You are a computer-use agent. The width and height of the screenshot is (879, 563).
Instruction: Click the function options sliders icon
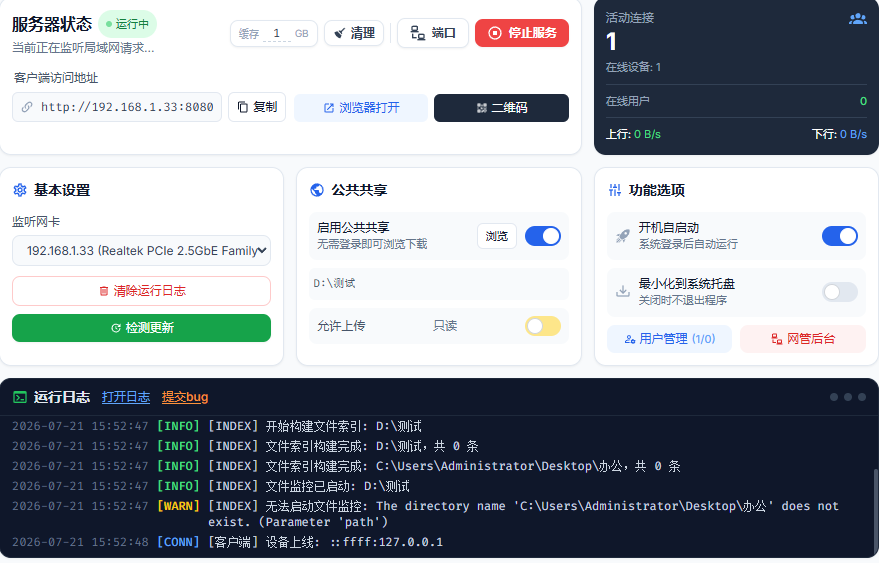(615, 190)
